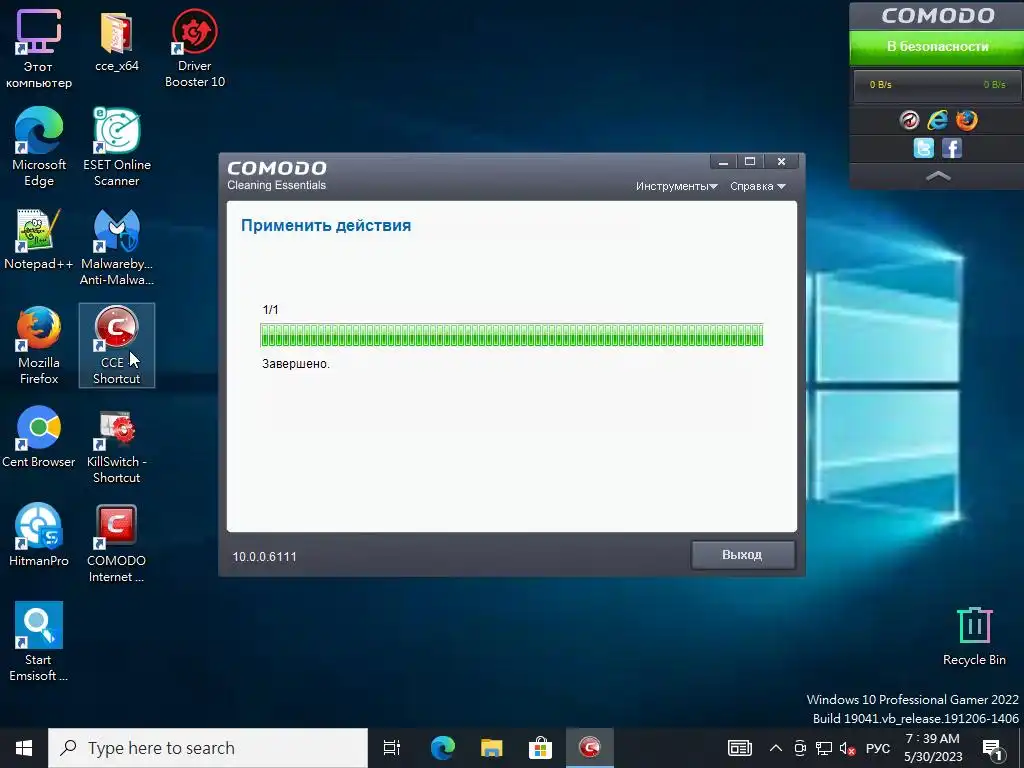Select the HitmanPro desktop icon
The image size is (1024, 768).
click(x=39, y=536)
